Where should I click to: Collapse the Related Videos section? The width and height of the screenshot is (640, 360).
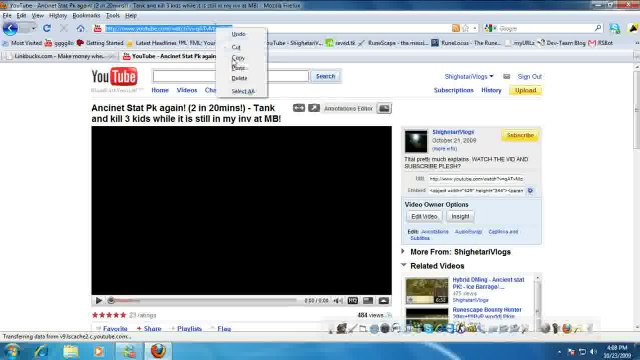pos(403,265)
